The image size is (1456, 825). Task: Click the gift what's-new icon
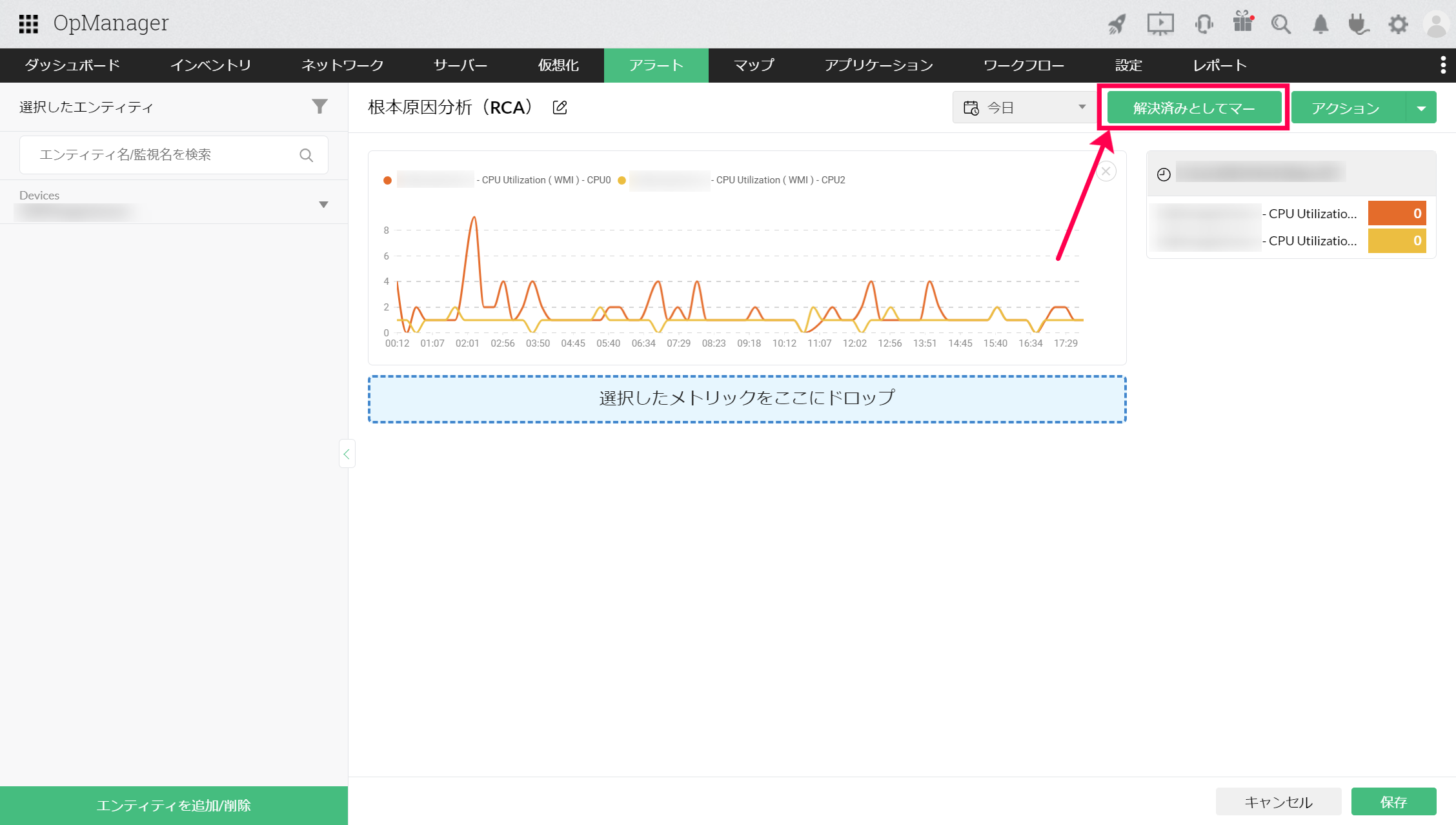coord(1242,23)
